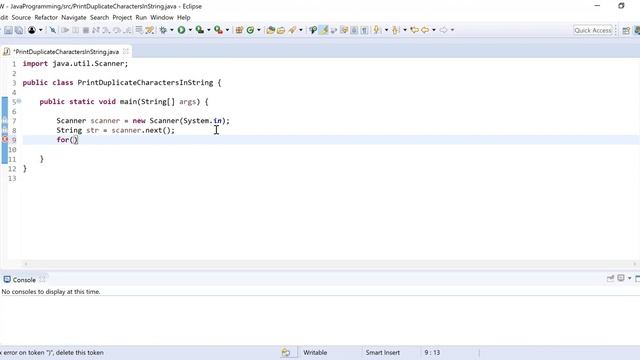Click horizontal scrollbar left arrow in editor
The width and height of the screenshot is (640, 360).
[26, 264]
